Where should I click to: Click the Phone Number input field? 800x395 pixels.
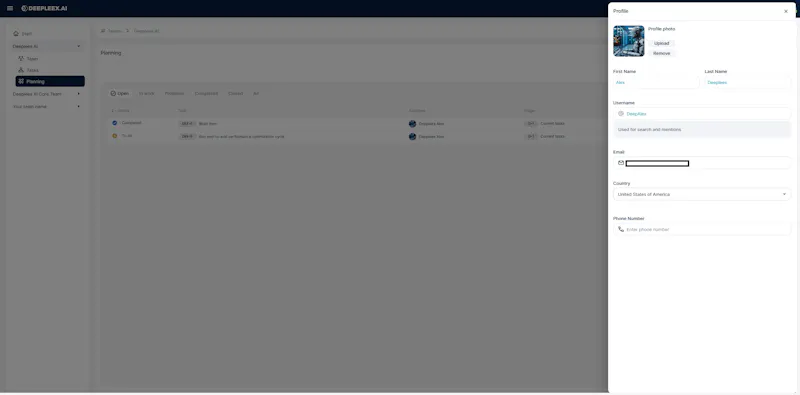(x=702, y=229)
